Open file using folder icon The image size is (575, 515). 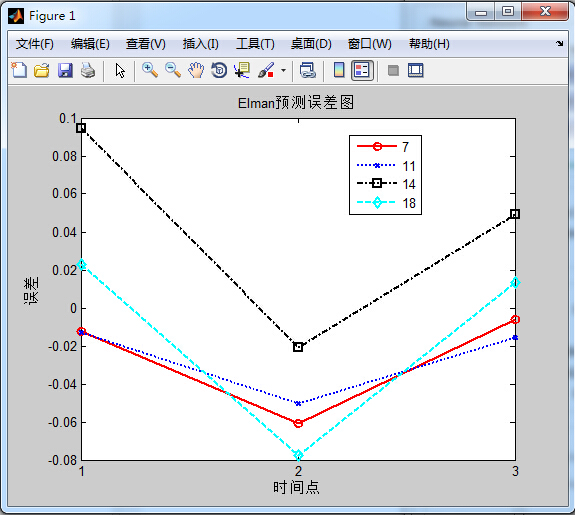(x=42, y=70)
